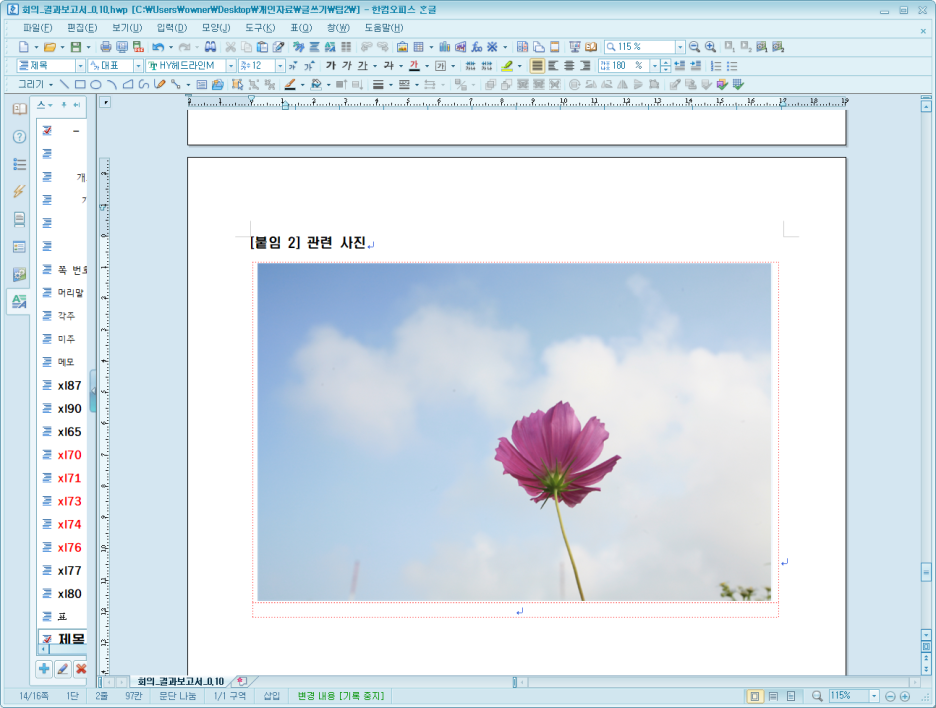Choose the line color pencil icon

pyautogui.click(x=290, y=85)
